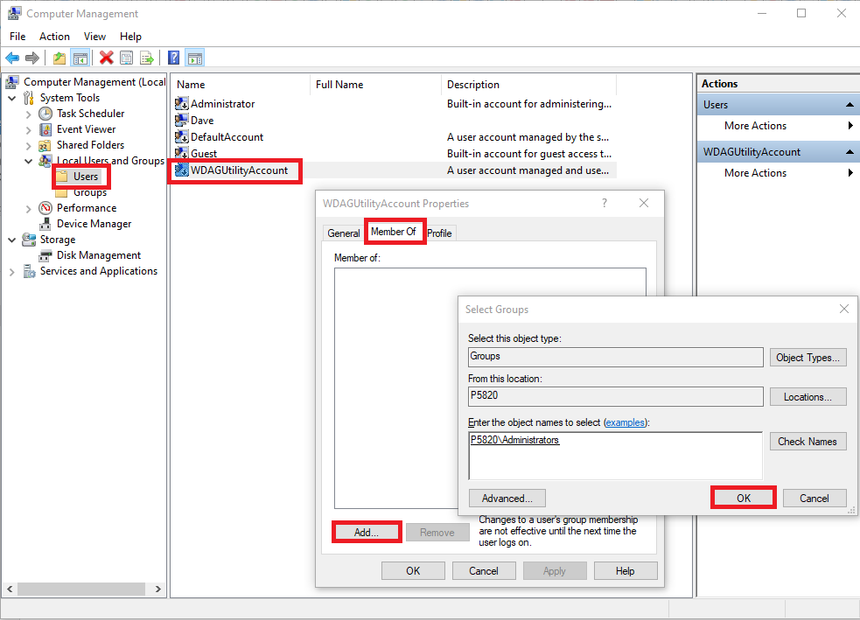Click the Check Names button
The image size is (860, 620).
click(806, 441)
